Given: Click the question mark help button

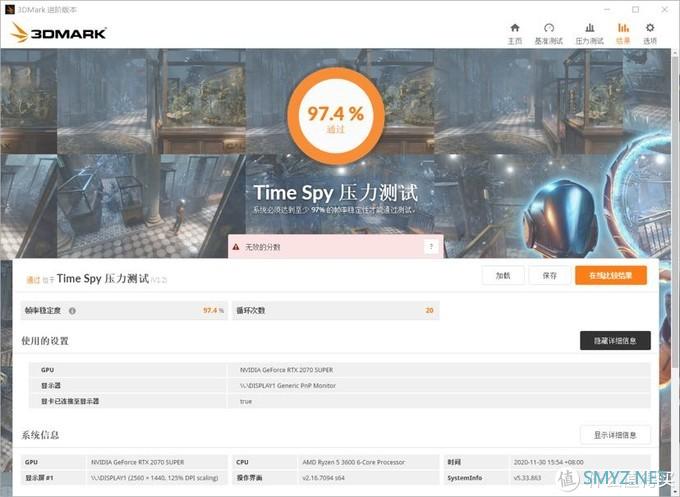Looking at the screenshot, I should pyautogui.click(x=431, y=247).
